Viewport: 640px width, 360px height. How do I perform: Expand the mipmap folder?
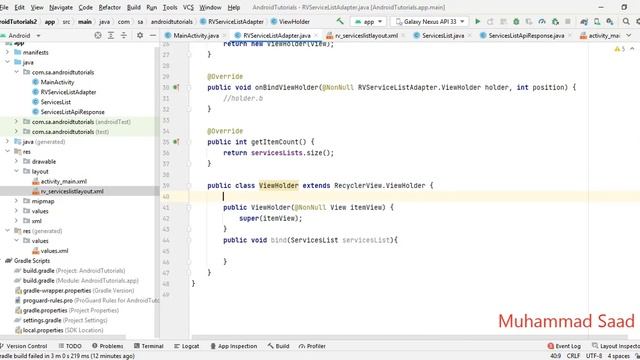tap(16, 201)
